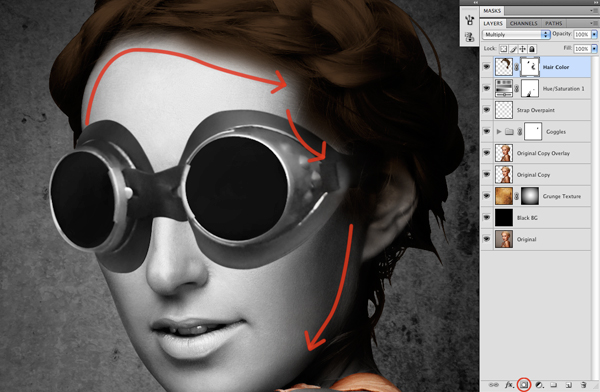This screenshot has height=392, width=600.
Task: Switch to the Channels tab
Action: (x=523, y=23)
